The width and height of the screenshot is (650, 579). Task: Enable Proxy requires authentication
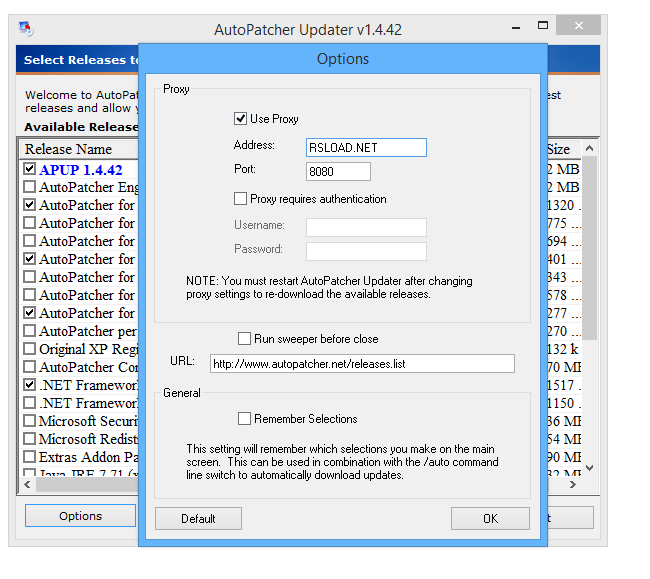240,199
